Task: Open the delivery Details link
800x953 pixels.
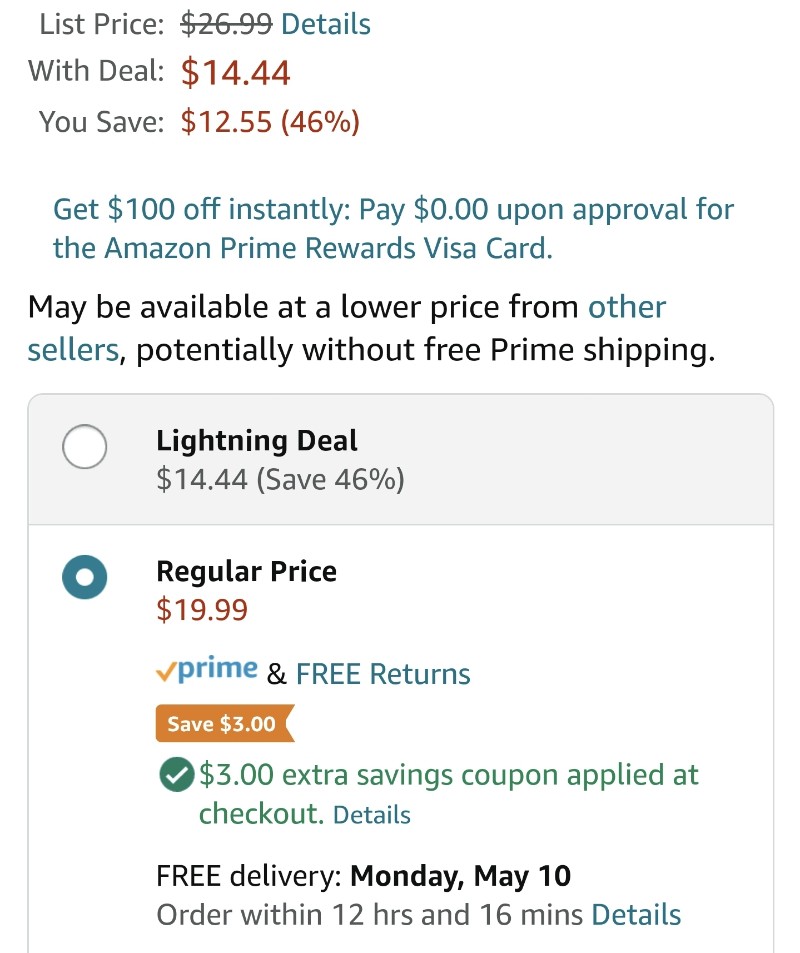Action: point(636,915)
